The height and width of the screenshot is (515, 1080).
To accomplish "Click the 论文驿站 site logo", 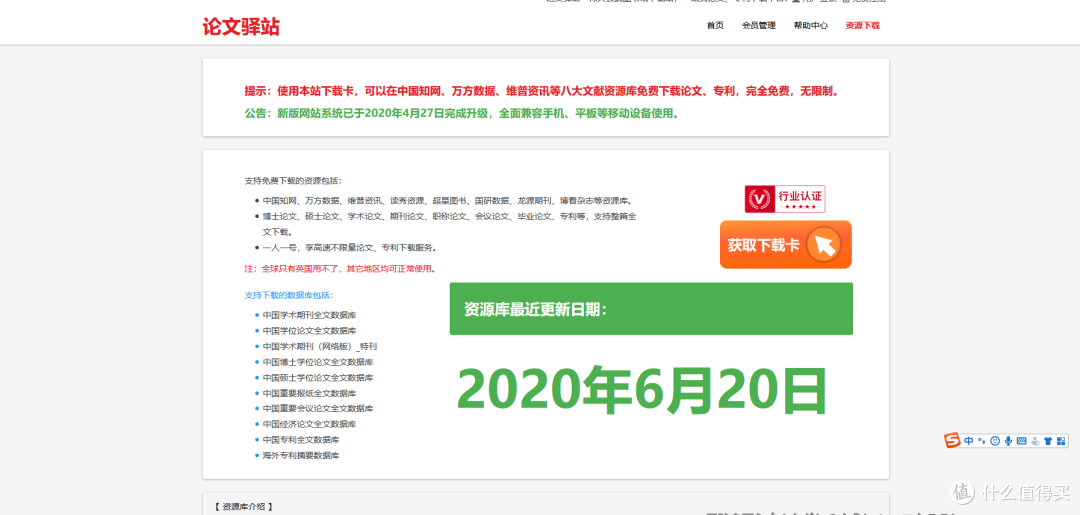I will [241, 27].
